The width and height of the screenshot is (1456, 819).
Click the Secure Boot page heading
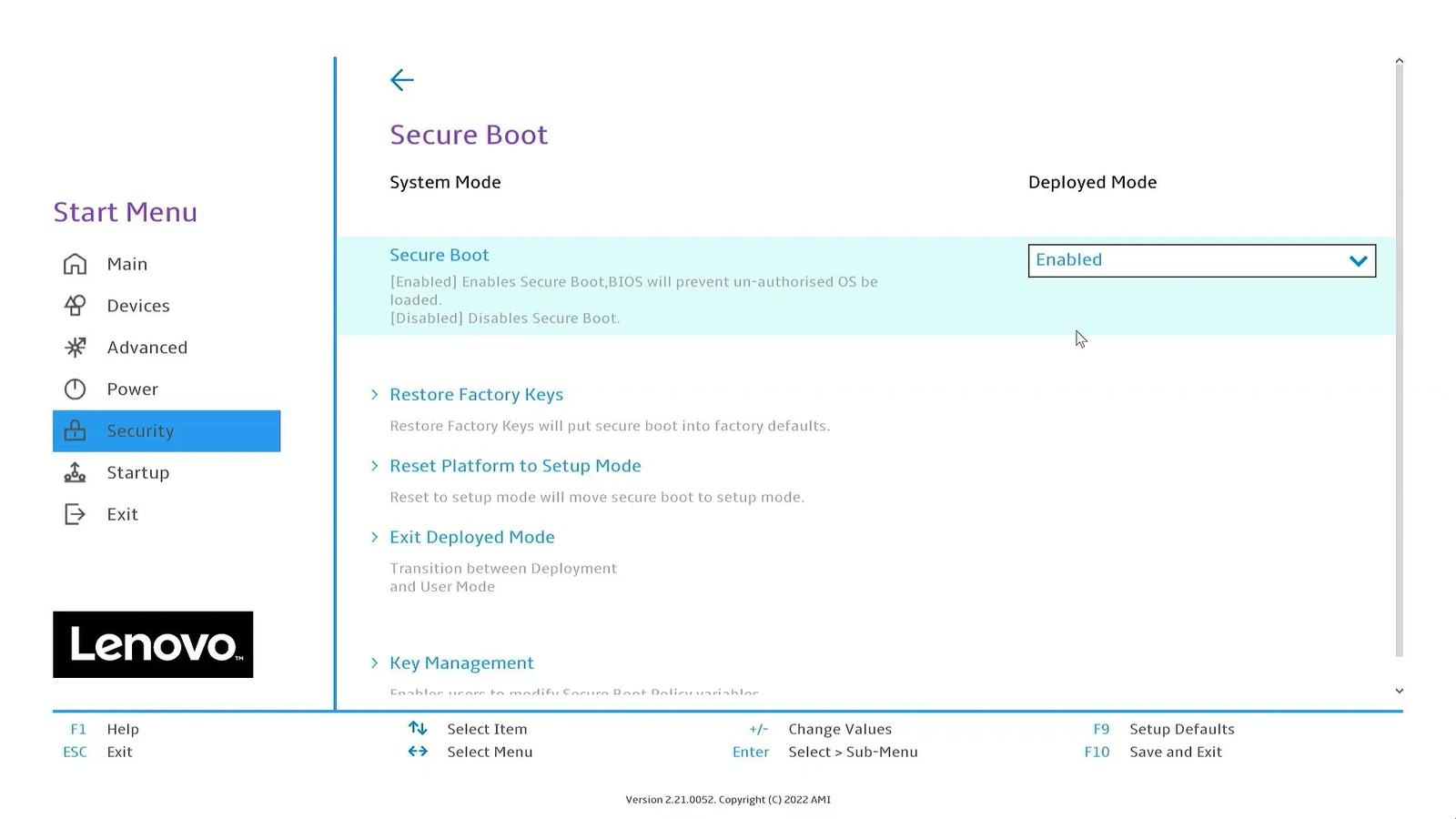point(469,135)
